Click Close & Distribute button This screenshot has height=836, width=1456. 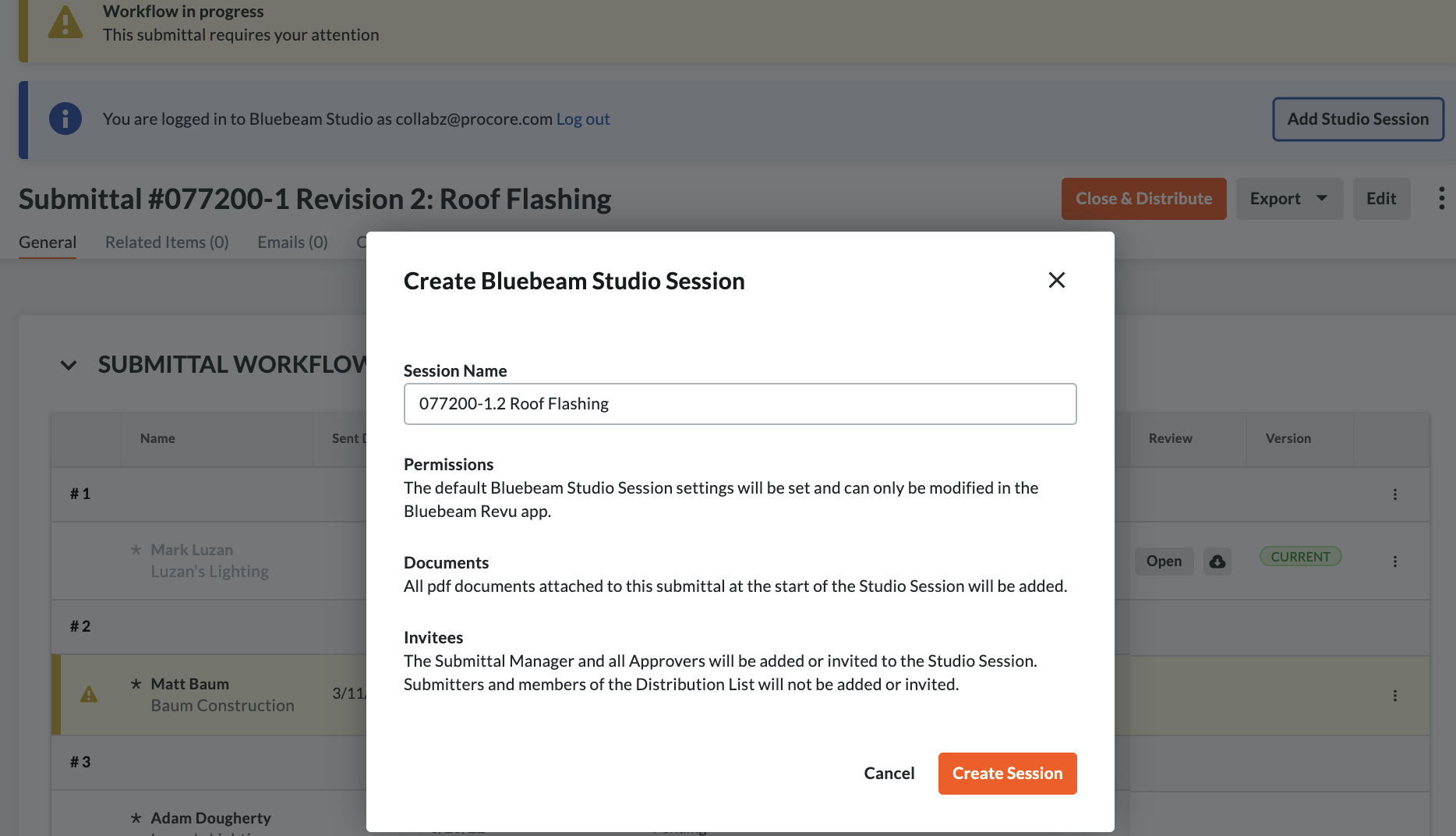click(1143, 199)
